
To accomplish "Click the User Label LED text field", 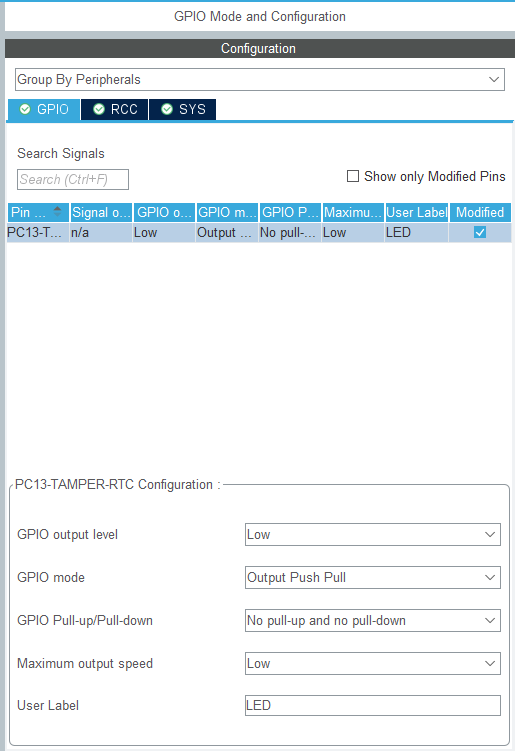I will point(373,705).
